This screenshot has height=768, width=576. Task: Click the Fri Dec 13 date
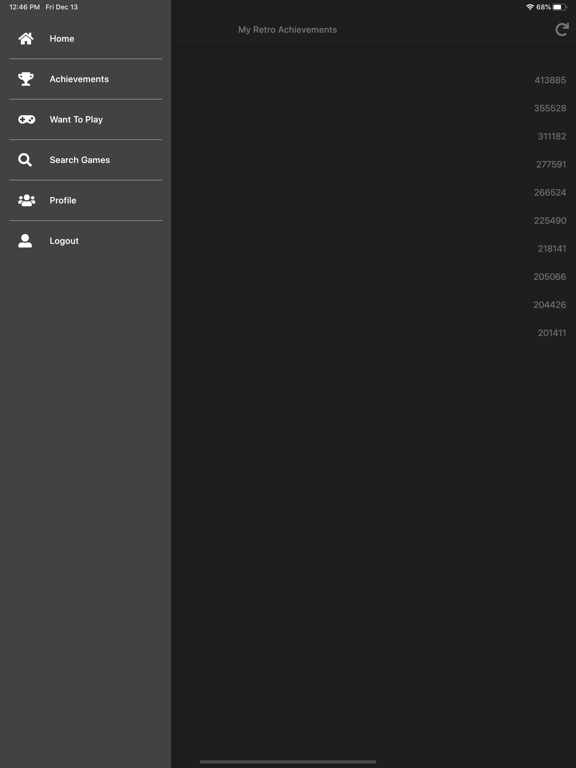(x=62, y=7)
